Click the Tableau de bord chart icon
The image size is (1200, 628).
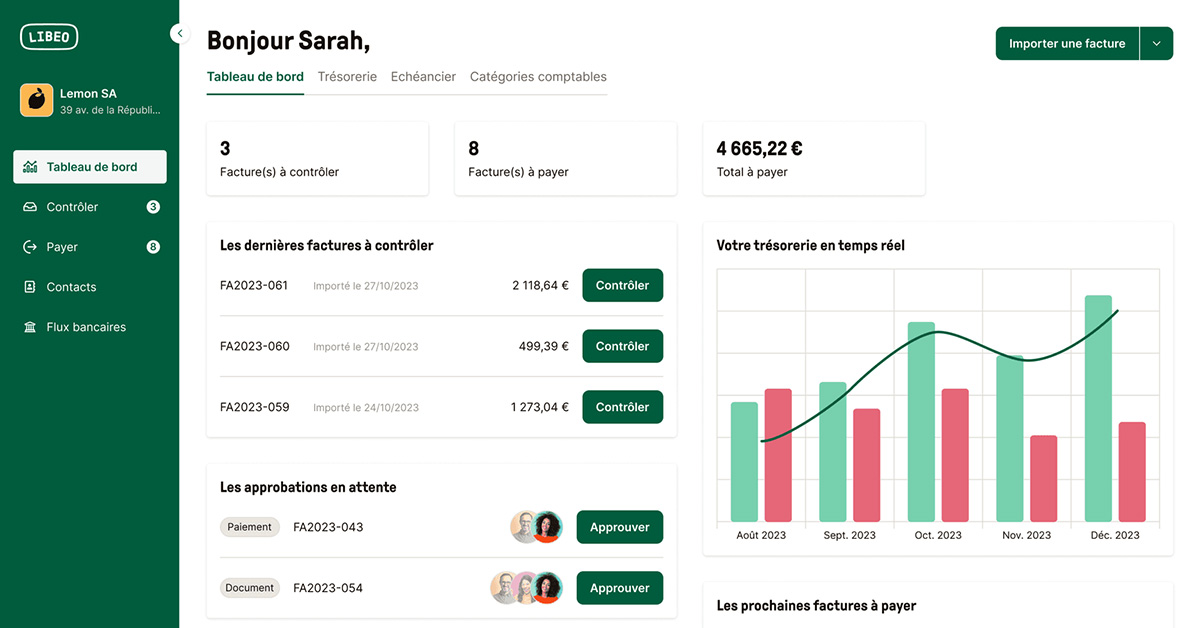(30, 167)
